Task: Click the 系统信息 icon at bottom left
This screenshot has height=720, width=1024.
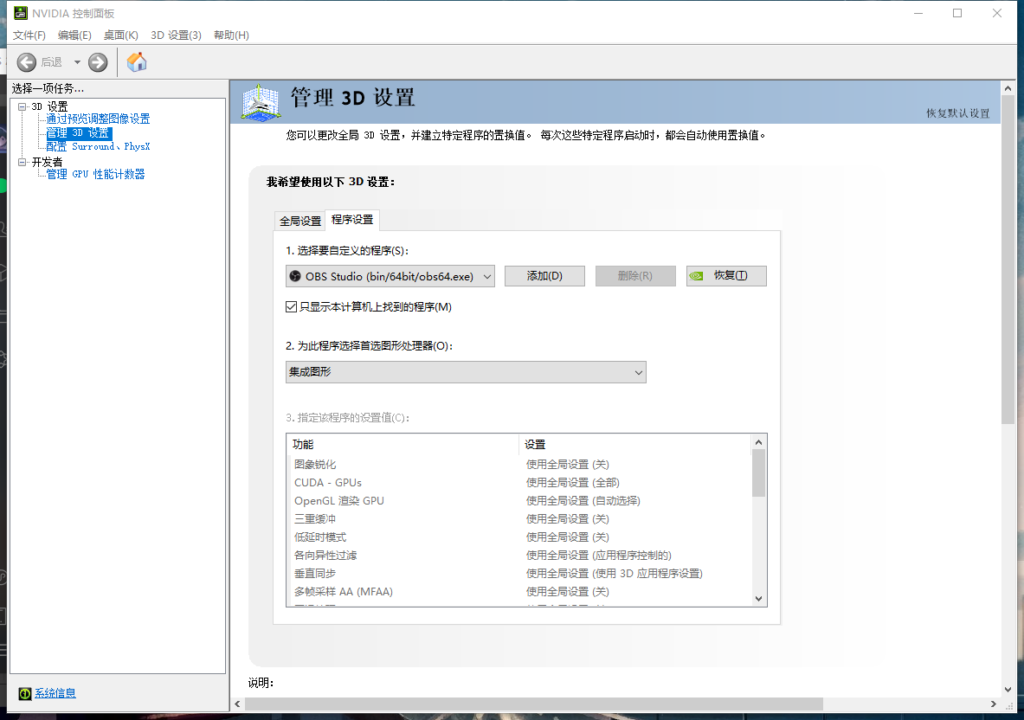Action: point(24,693)
